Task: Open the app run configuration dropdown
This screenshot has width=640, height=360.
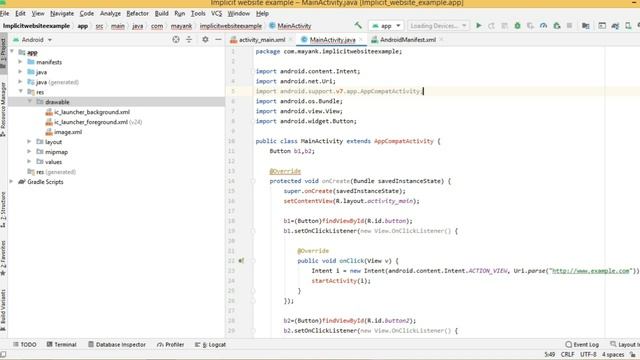Action: (x=386, y=26)
